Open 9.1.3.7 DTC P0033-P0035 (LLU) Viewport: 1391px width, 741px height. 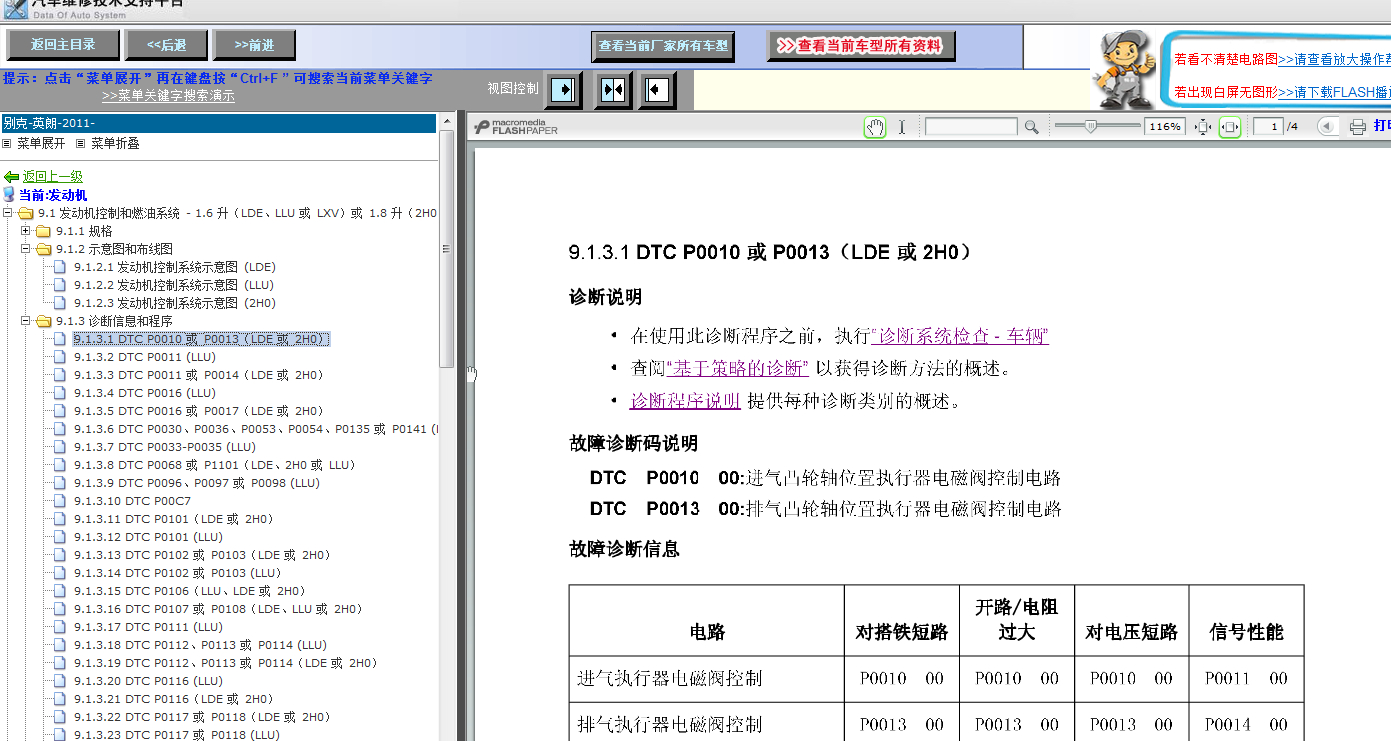coord(165,447)
